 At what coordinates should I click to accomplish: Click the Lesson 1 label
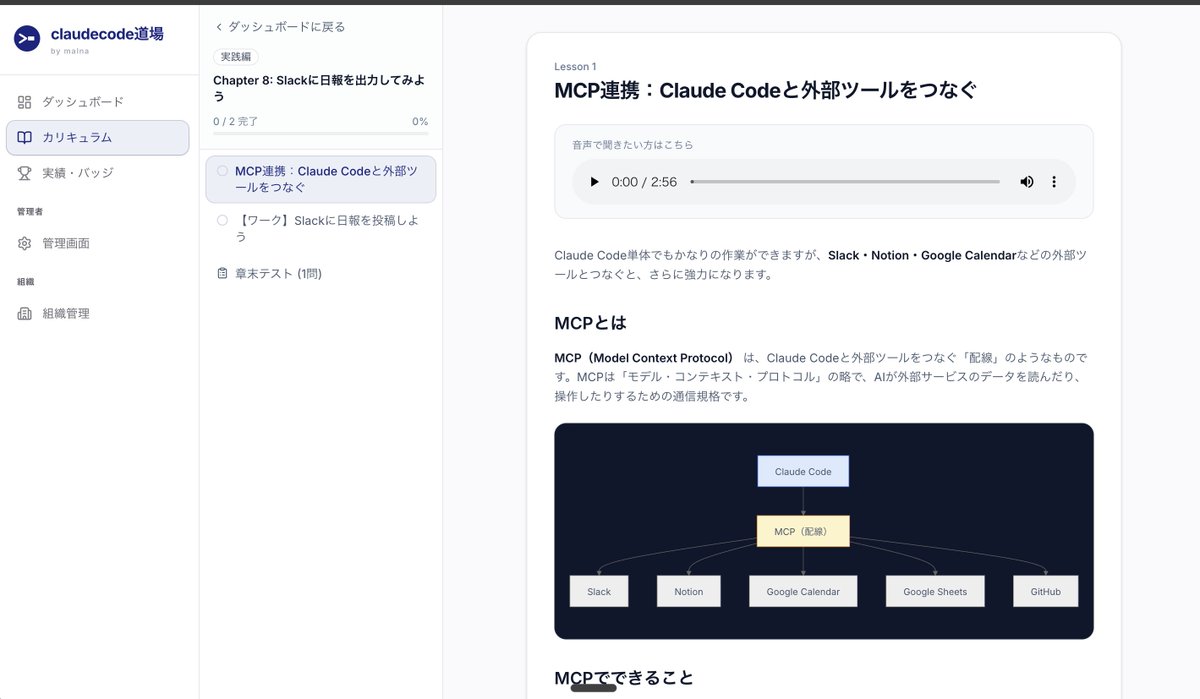point(575,66)
